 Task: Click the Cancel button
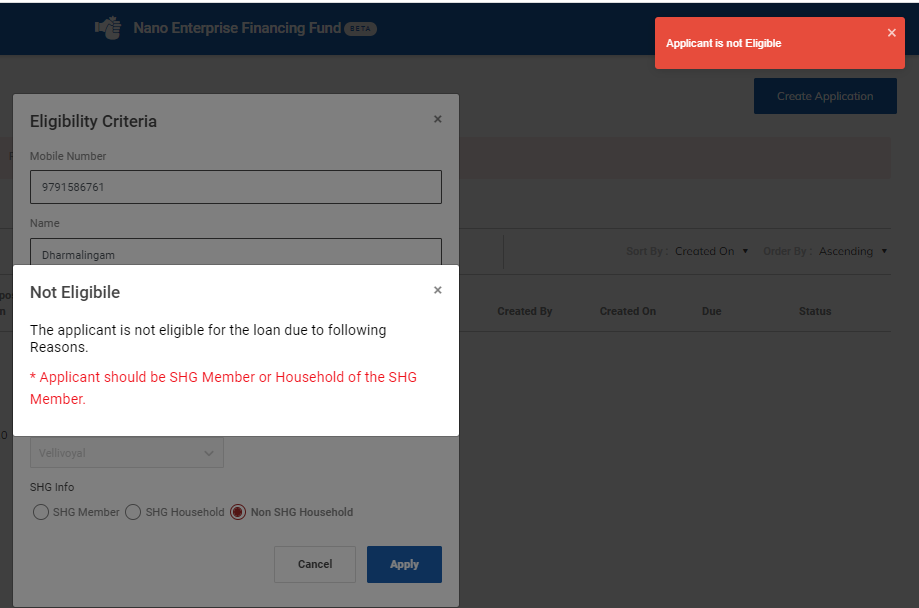(315, 564)
